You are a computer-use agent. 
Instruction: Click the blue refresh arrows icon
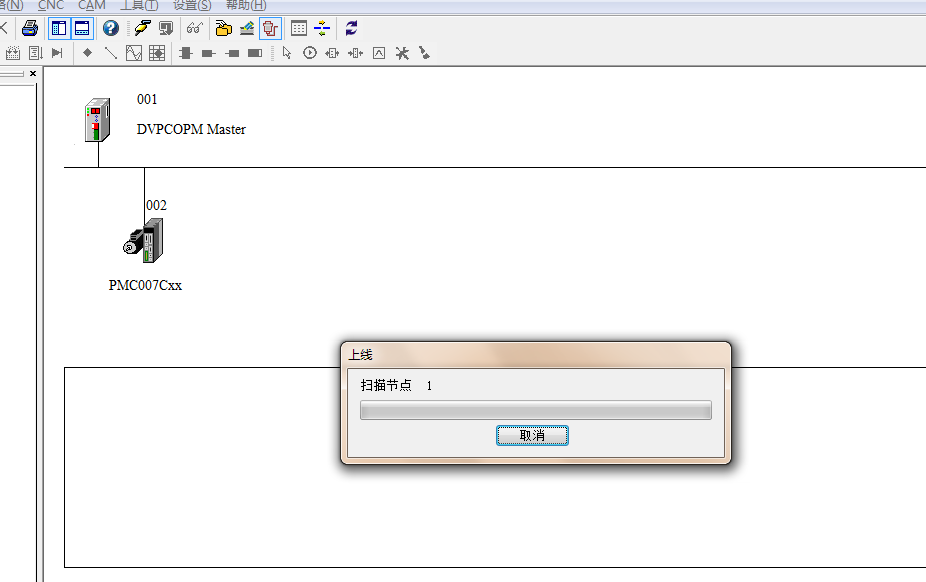click(351, 28)
